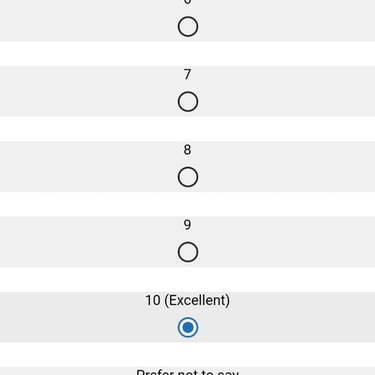Screen dimensions: 375x375
Task: Click the highlighted 10 (Excellent) row background
Action: coord(187,317)
